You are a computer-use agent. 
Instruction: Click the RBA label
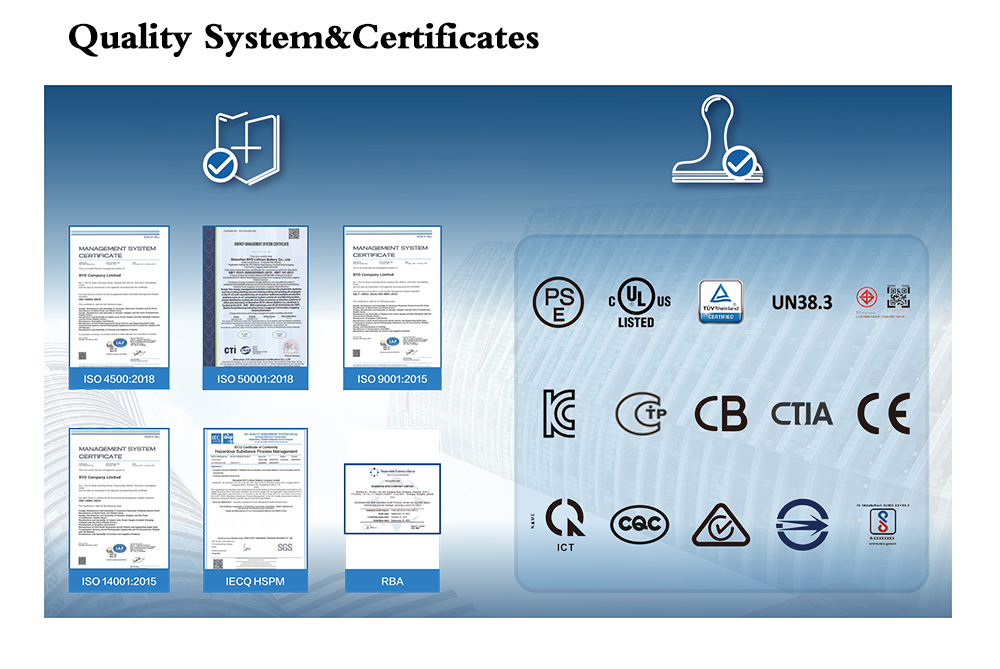tap(392, 581)
